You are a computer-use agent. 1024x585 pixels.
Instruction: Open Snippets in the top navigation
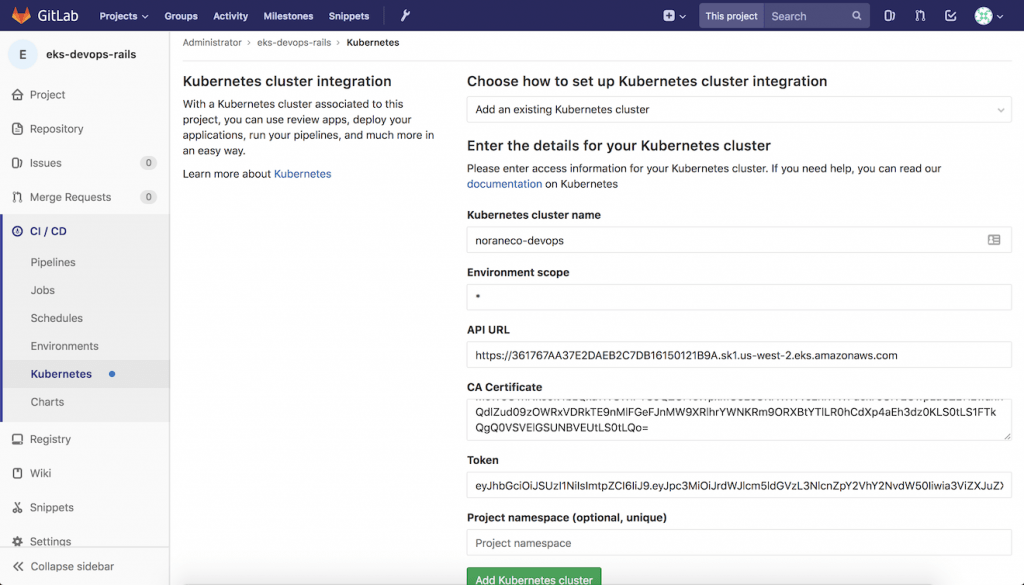pos(349,16)
